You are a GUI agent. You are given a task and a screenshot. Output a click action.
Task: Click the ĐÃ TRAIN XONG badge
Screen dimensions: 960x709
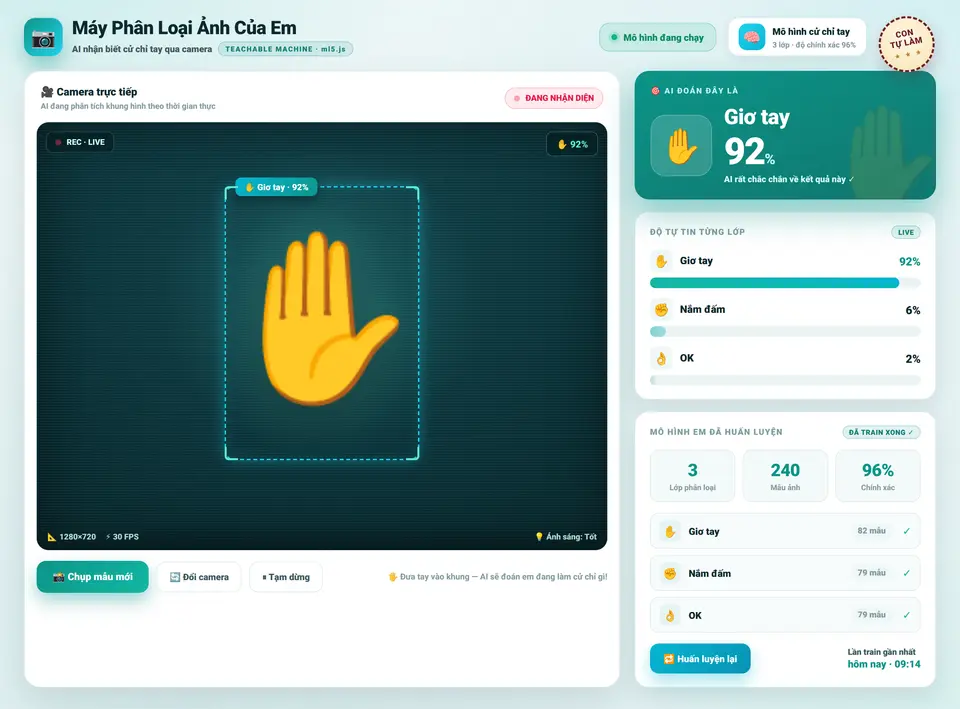coord(881,432)
